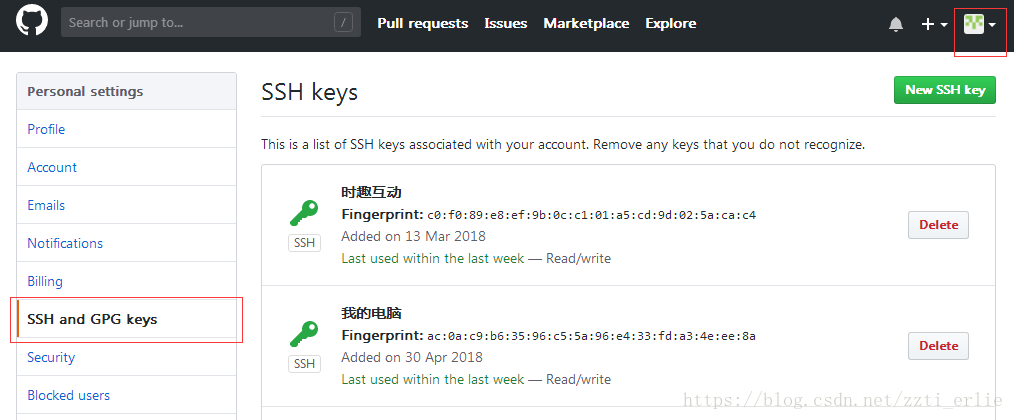Screen dimensions: 1014x420
Task: Open the user avatar menu
Action: point(979,24)
